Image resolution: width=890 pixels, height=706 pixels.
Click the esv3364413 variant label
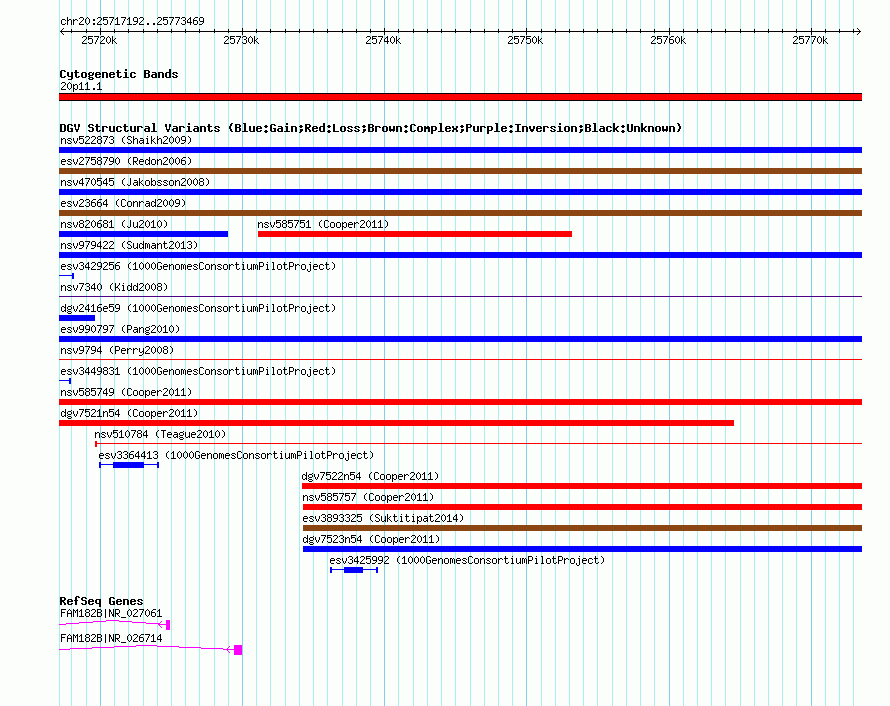point(236,455)
